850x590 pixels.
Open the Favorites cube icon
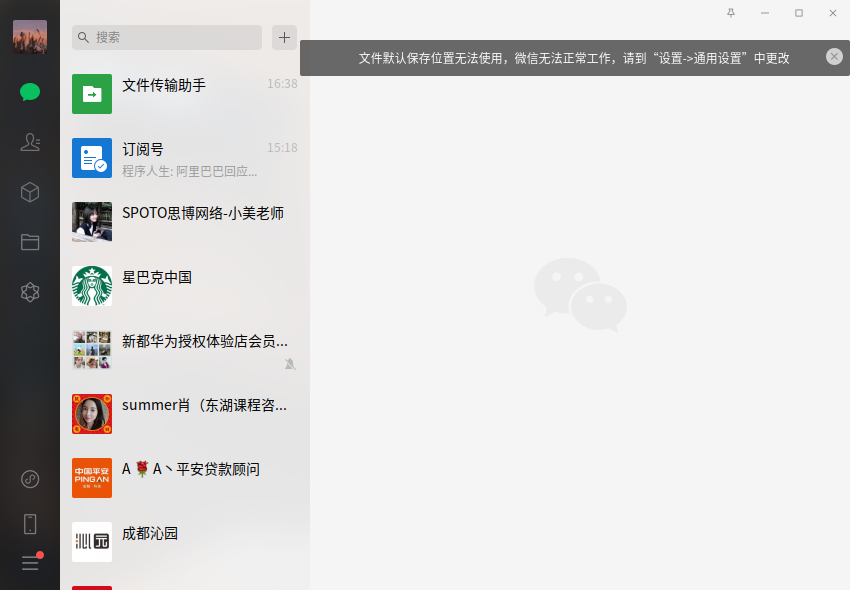pos(30,192)
